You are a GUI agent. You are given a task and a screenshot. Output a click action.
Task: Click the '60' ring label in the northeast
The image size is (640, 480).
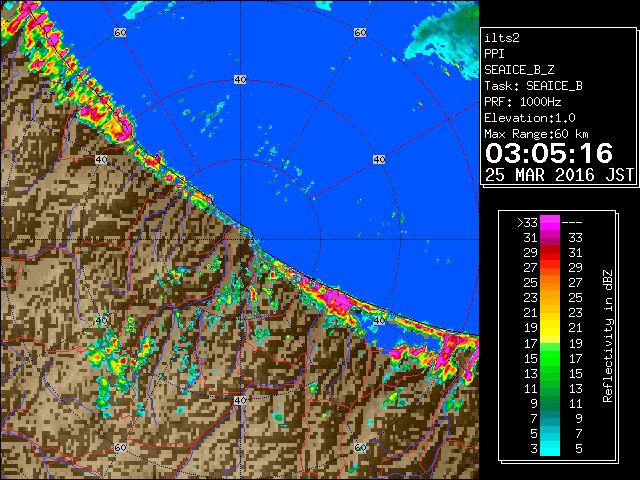click(x=360, y=32)
